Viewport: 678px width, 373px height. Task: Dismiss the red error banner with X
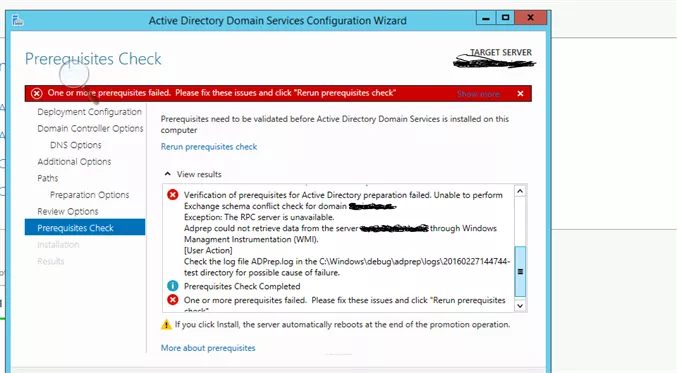tap(520, 93)
